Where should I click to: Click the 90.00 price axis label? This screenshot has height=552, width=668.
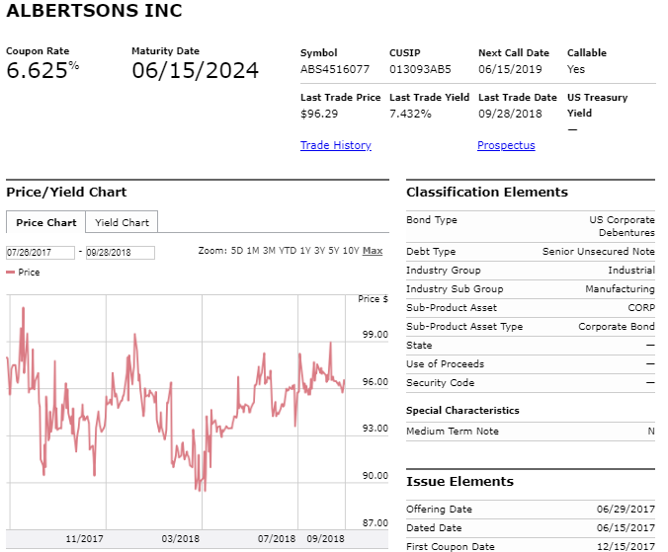(x=375, y=476)
